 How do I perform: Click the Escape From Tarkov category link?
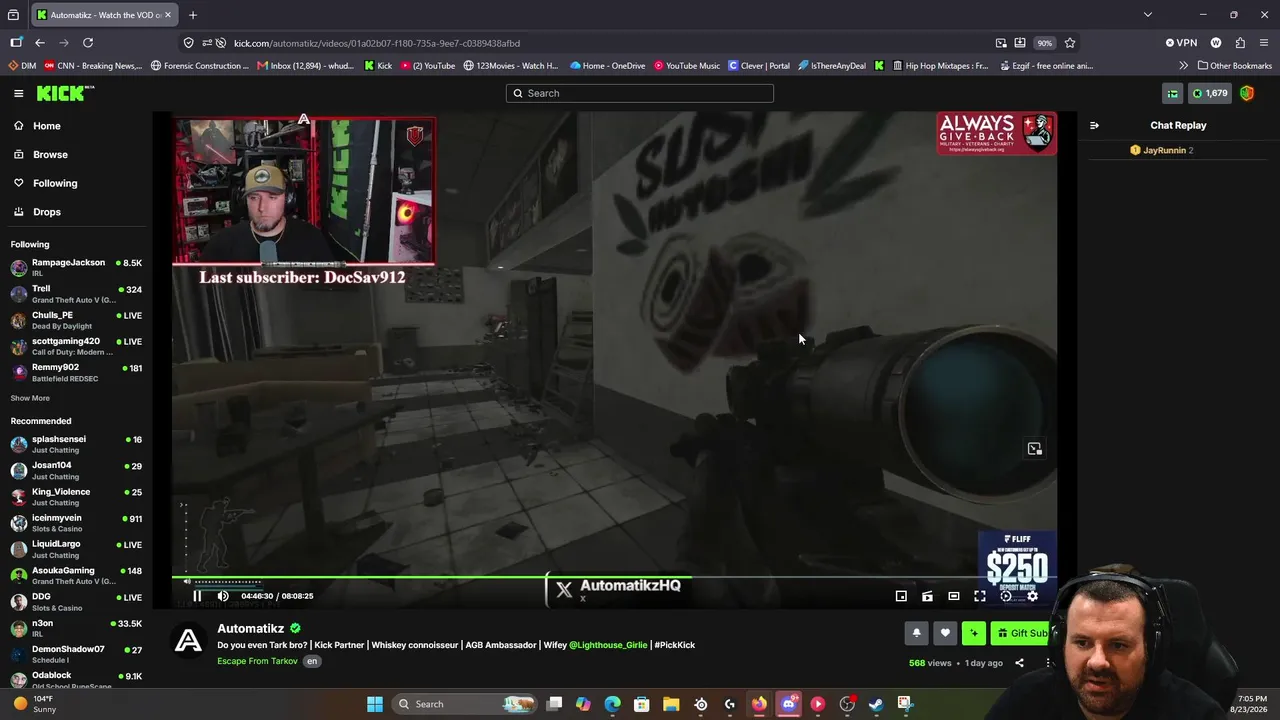257,661
